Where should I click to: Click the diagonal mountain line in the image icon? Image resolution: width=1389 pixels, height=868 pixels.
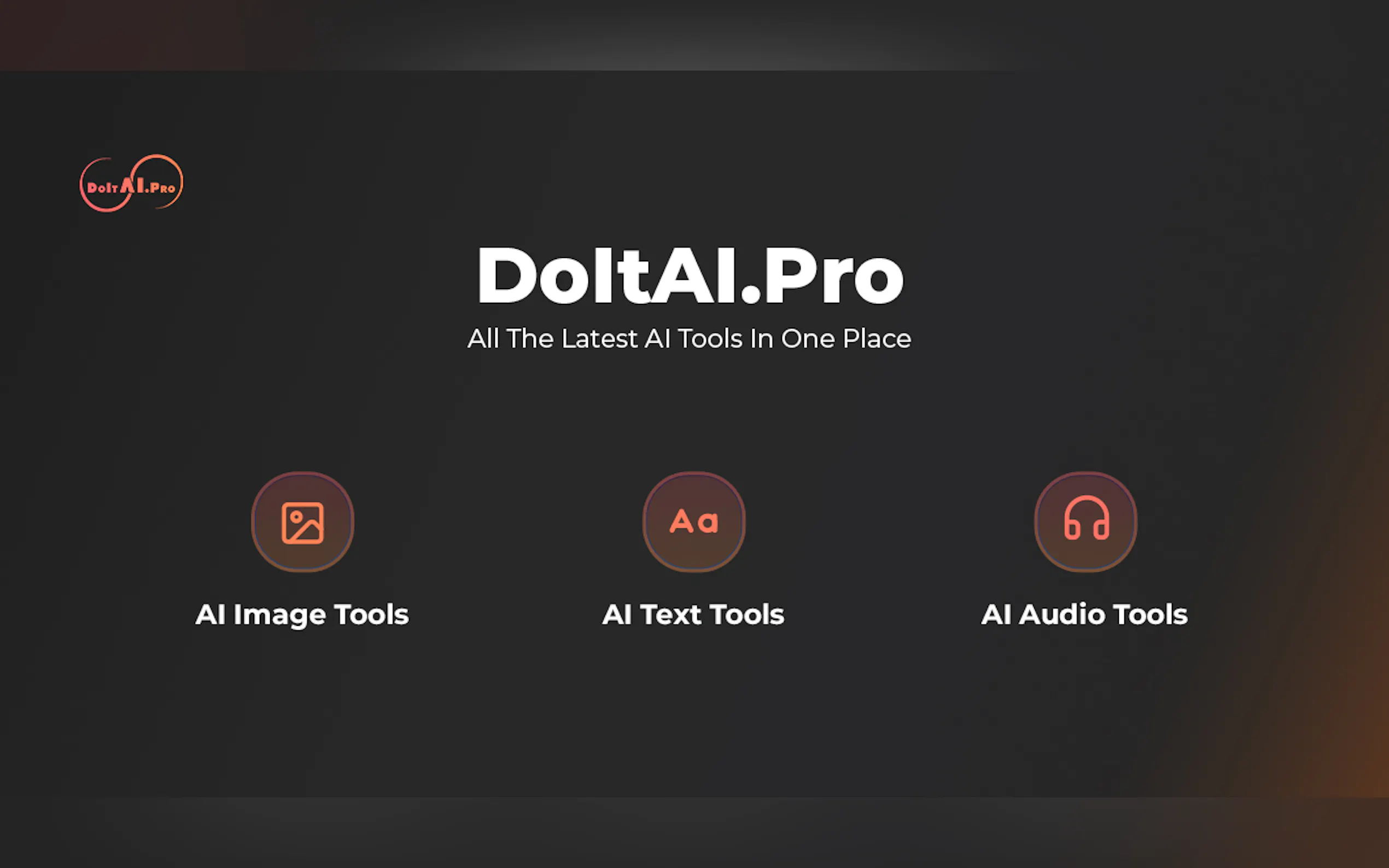[x=308, y=531]
